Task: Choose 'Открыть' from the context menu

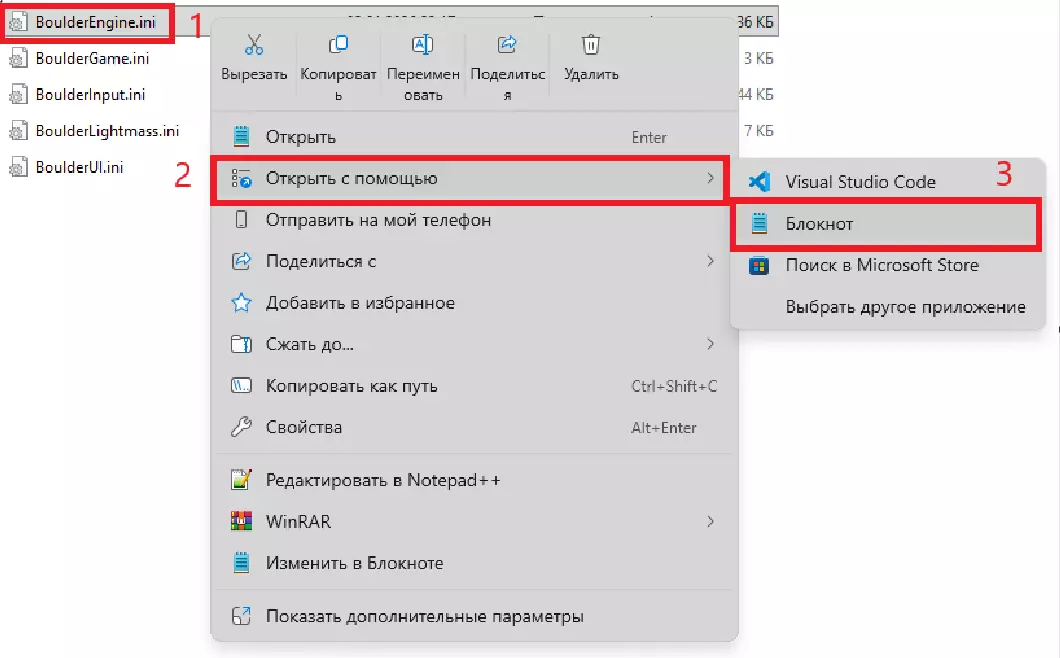Action: (x=300, y=137)
